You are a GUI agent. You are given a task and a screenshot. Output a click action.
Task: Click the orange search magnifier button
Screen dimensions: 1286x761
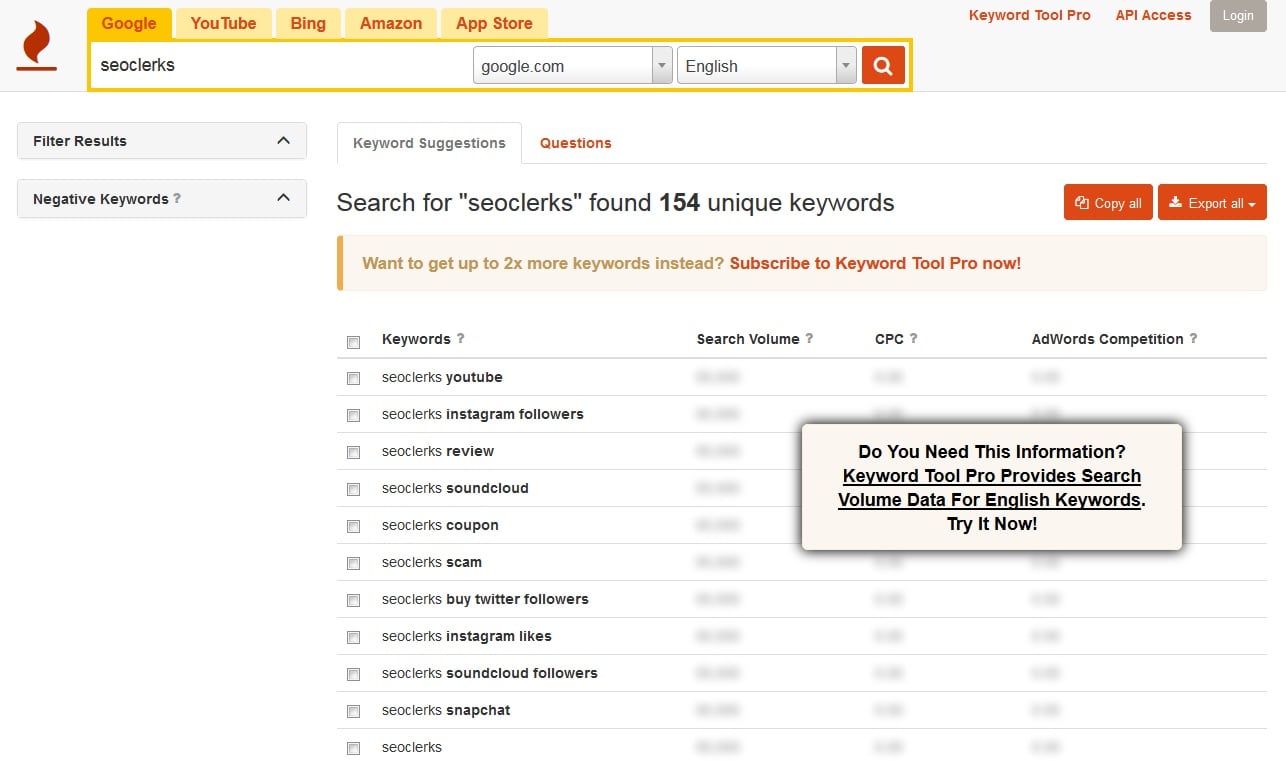point(883,66)
